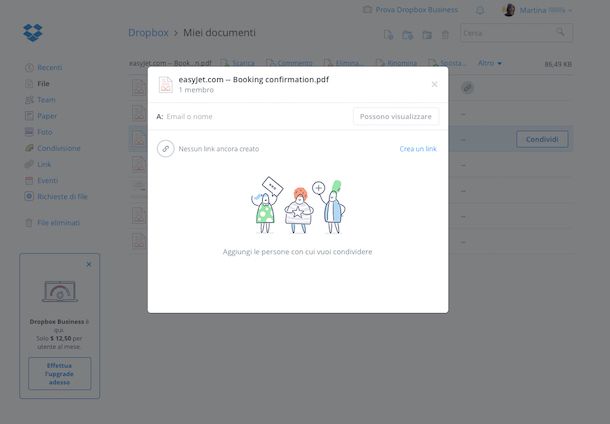Click the new folder toolbar icon

[427, 35]
